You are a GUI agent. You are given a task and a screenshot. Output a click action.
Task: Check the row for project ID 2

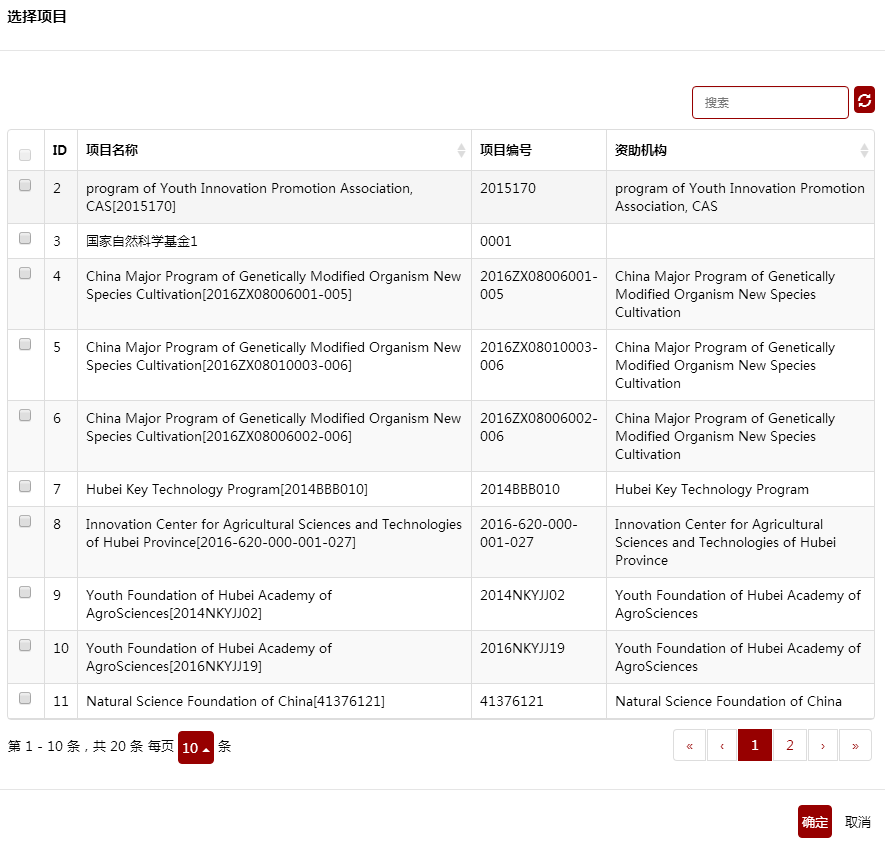[x=25, y=185]
